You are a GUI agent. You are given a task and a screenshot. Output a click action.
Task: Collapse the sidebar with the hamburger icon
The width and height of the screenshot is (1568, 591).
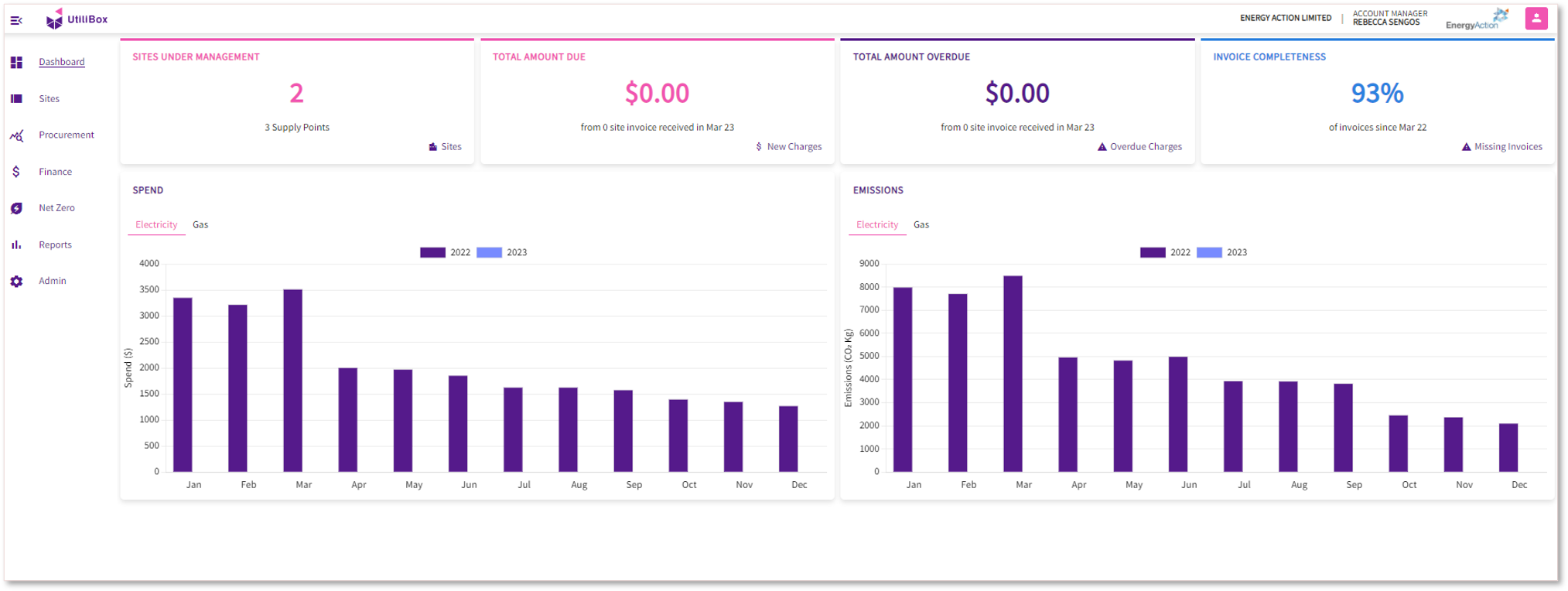click(x=16, y=20)
